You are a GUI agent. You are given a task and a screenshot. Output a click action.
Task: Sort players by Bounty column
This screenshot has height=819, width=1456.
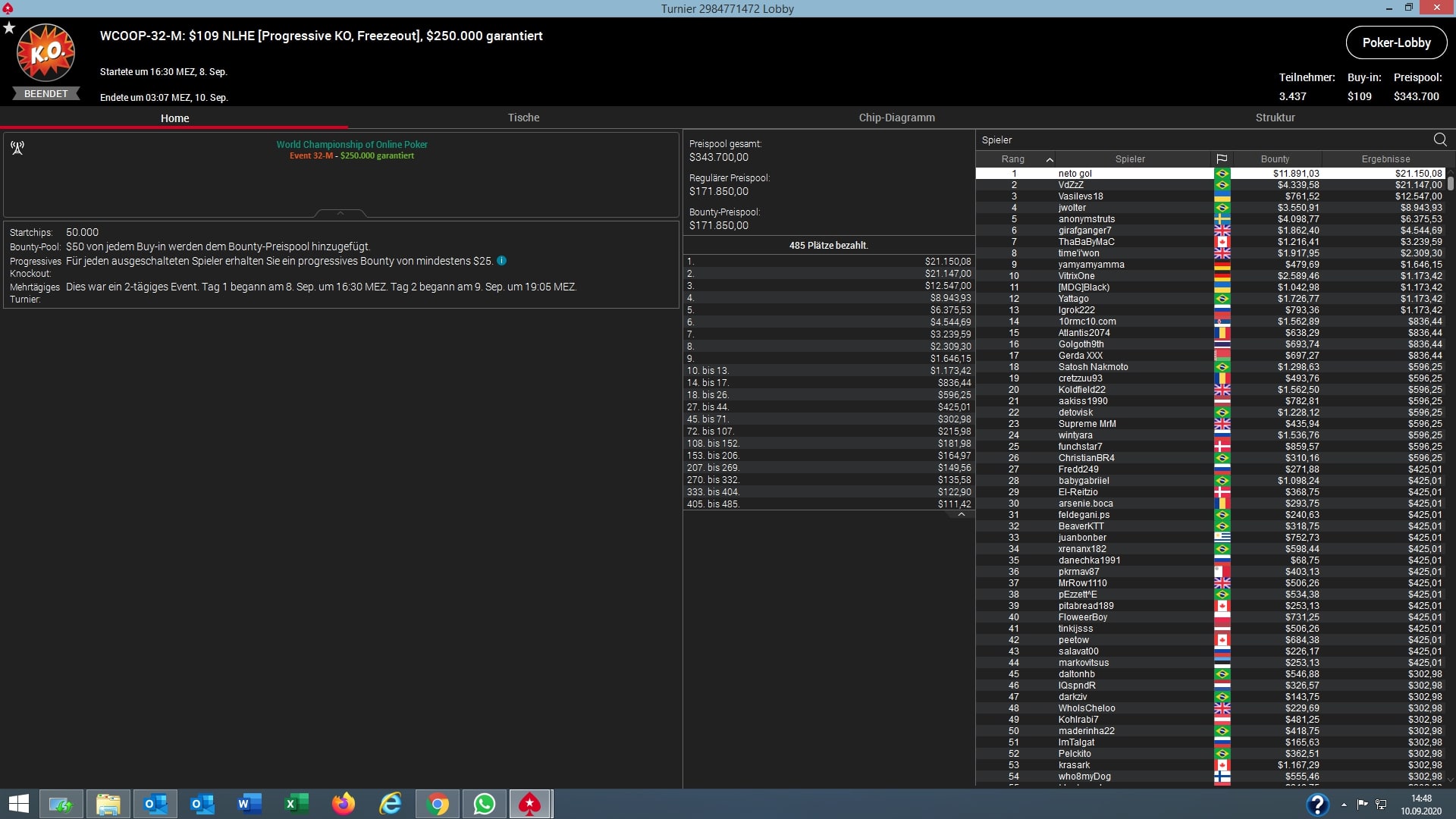click(x=1275, y=159)
